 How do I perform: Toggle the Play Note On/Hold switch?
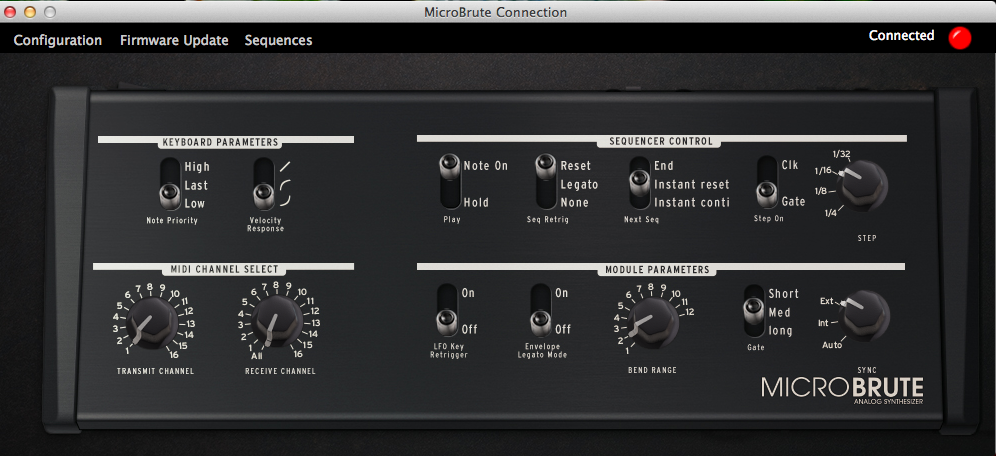(x=450, y=182)
